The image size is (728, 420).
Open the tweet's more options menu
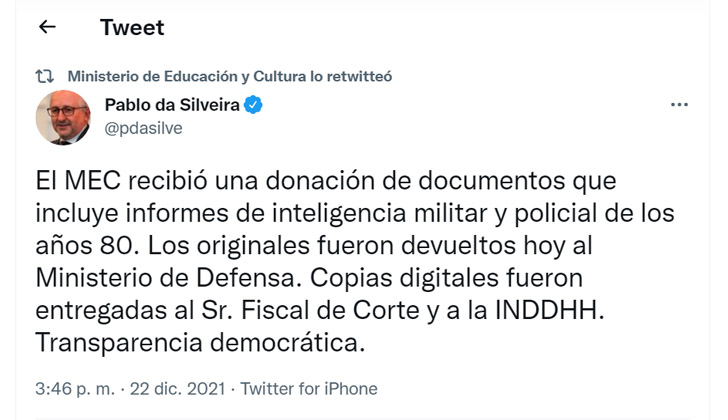[678, 105]
